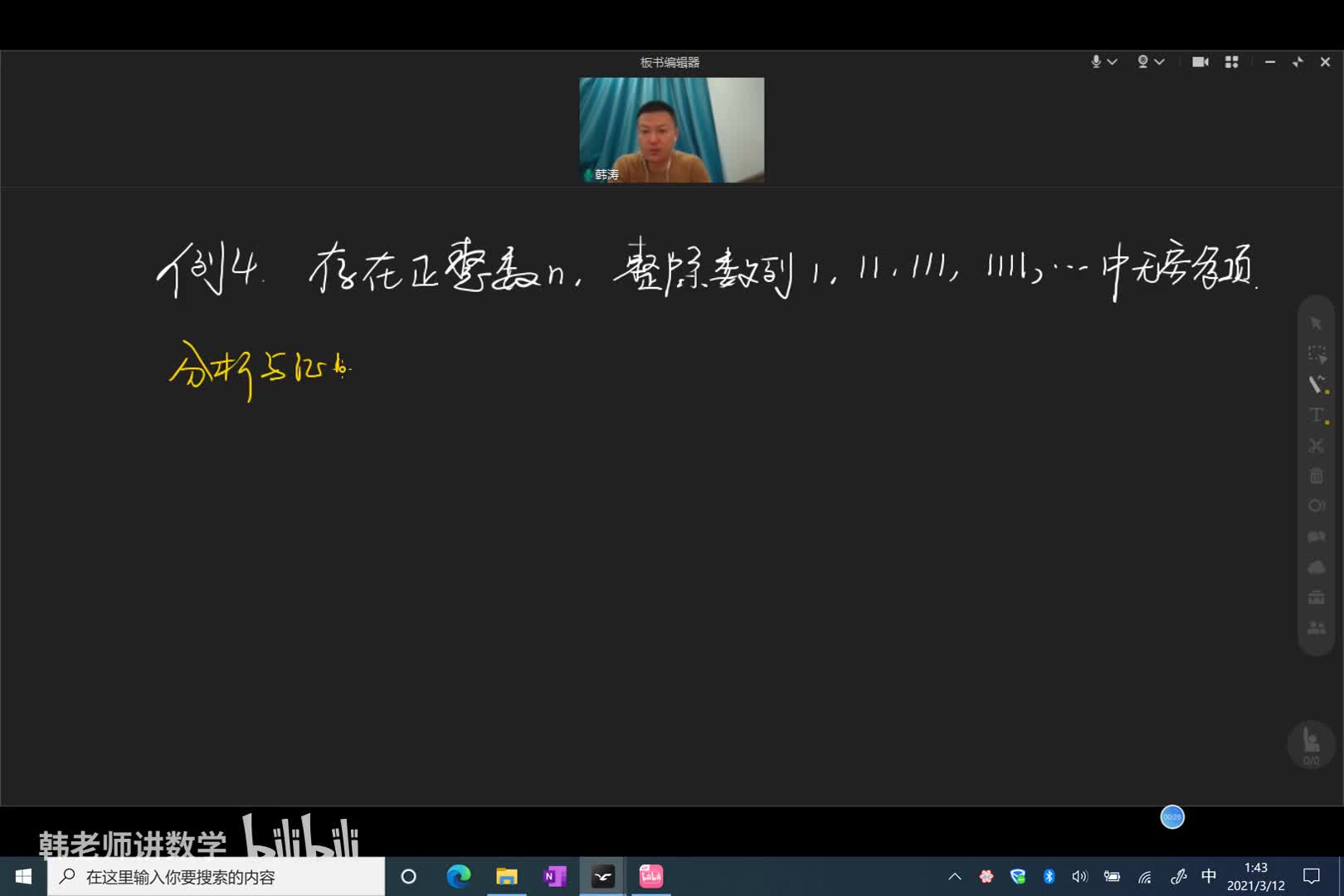Screen dimensions: 1344x896
Task: Show hidden system tray icons
Action: (x=955, y=876)
